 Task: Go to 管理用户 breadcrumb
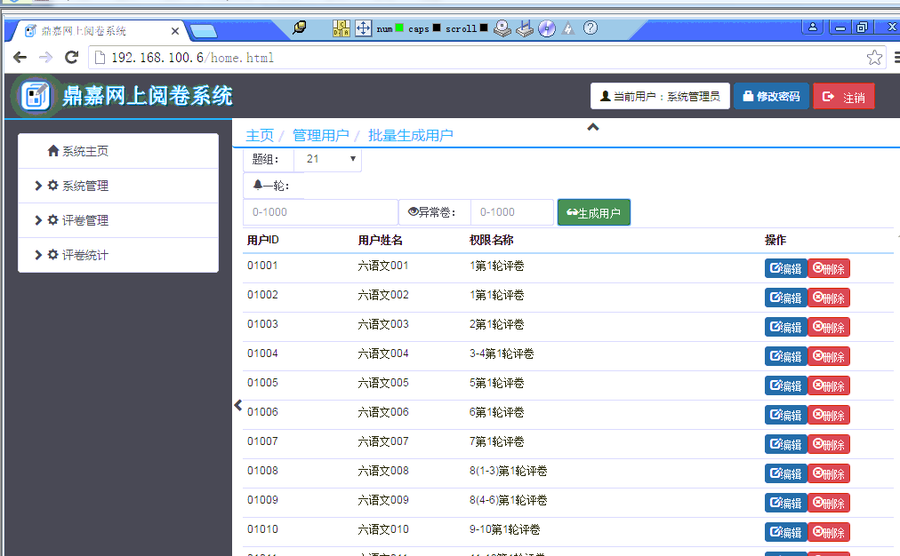click(x=320, y=135)
